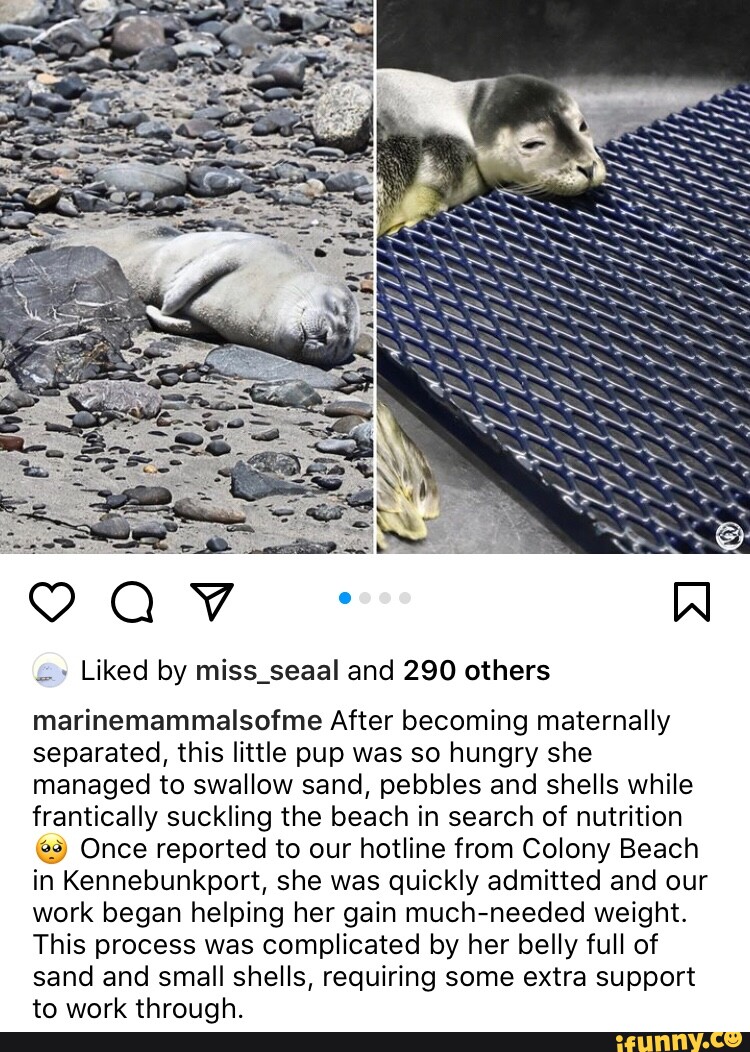View the list of 290 others who liked

(476, 671)
